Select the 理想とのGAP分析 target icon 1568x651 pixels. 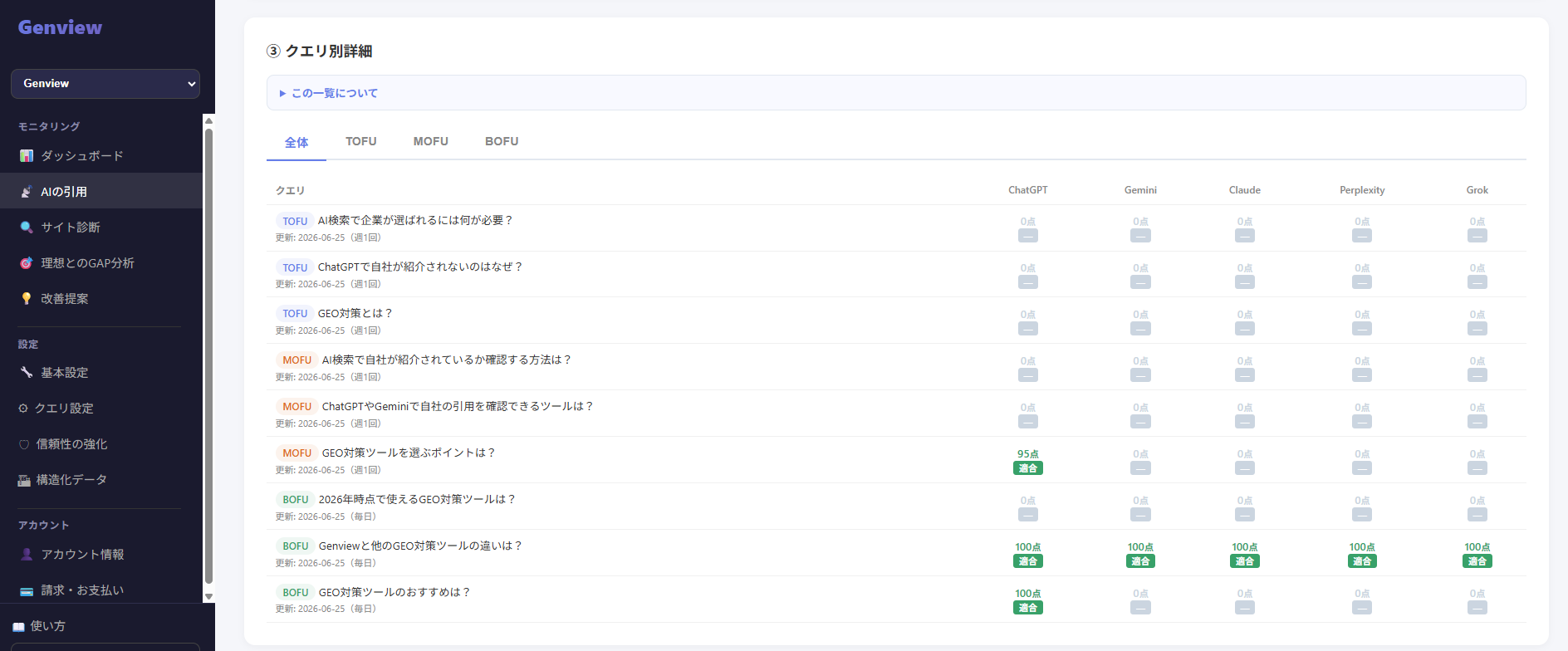[27, 263]
